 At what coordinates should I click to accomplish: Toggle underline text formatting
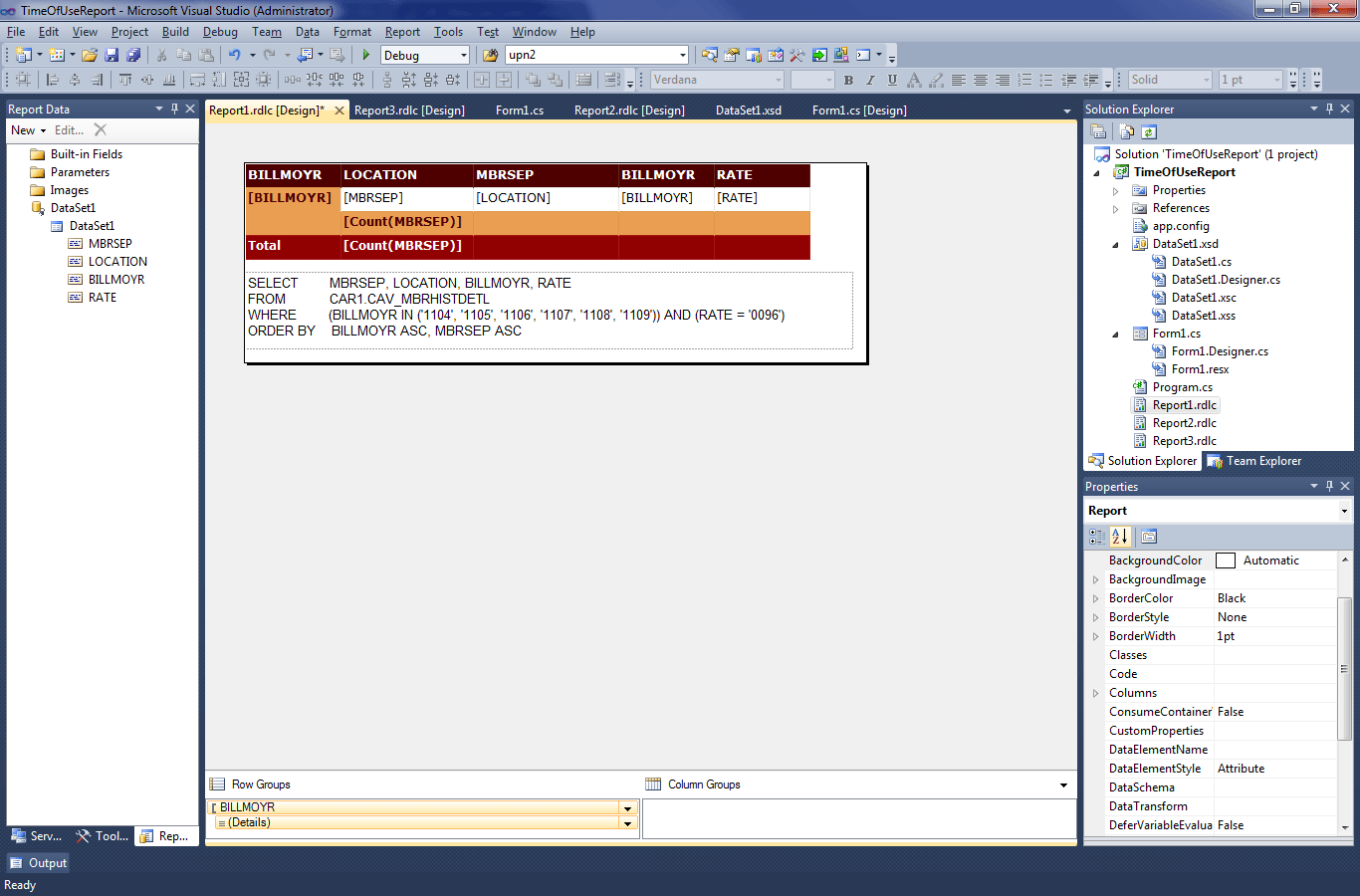pyautogui.click(x=892, y=80)
